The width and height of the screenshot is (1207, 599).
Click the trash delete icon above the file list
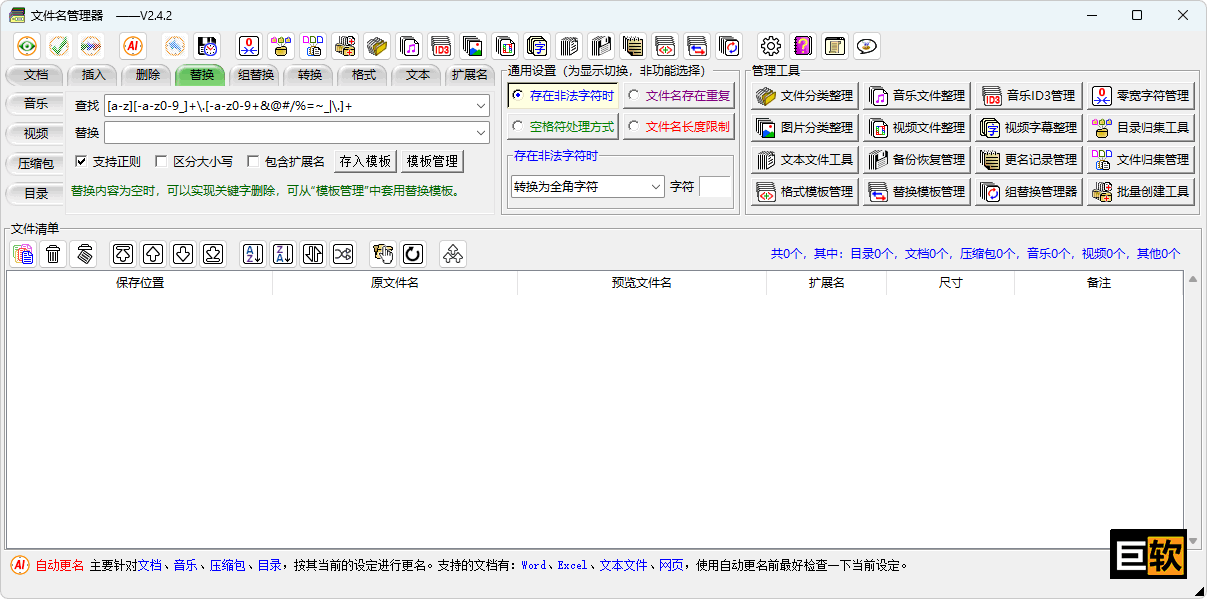click(x=54, y=253)
